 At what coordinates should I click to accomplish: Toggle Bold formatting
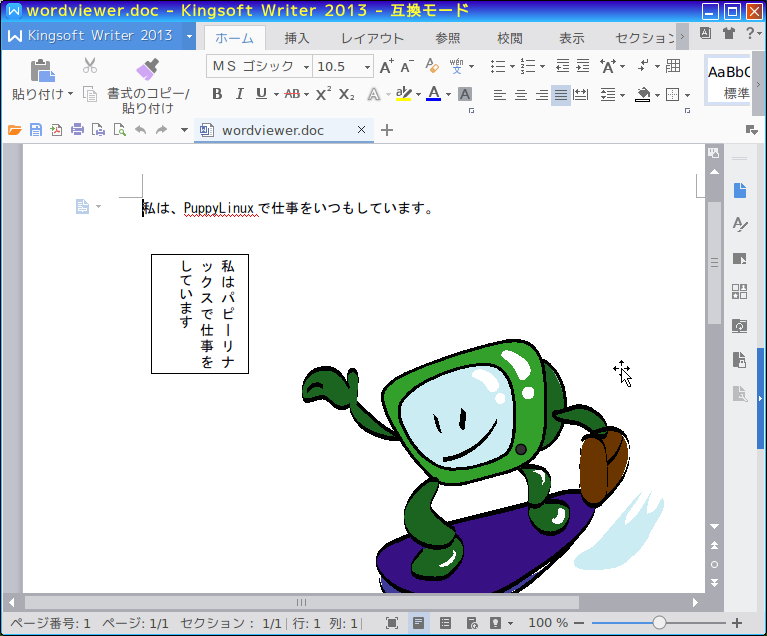(x=217, y=94)
